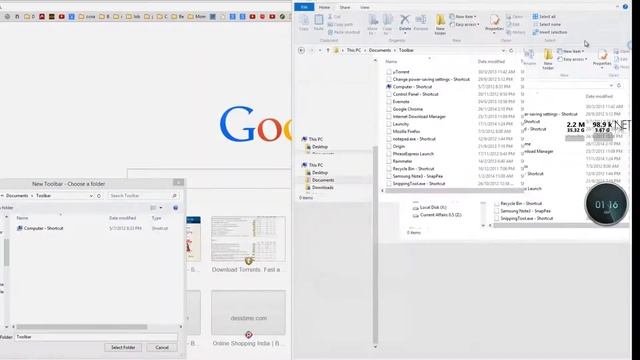Open the recent locations dropdown in Explorer

click(320, 50)
